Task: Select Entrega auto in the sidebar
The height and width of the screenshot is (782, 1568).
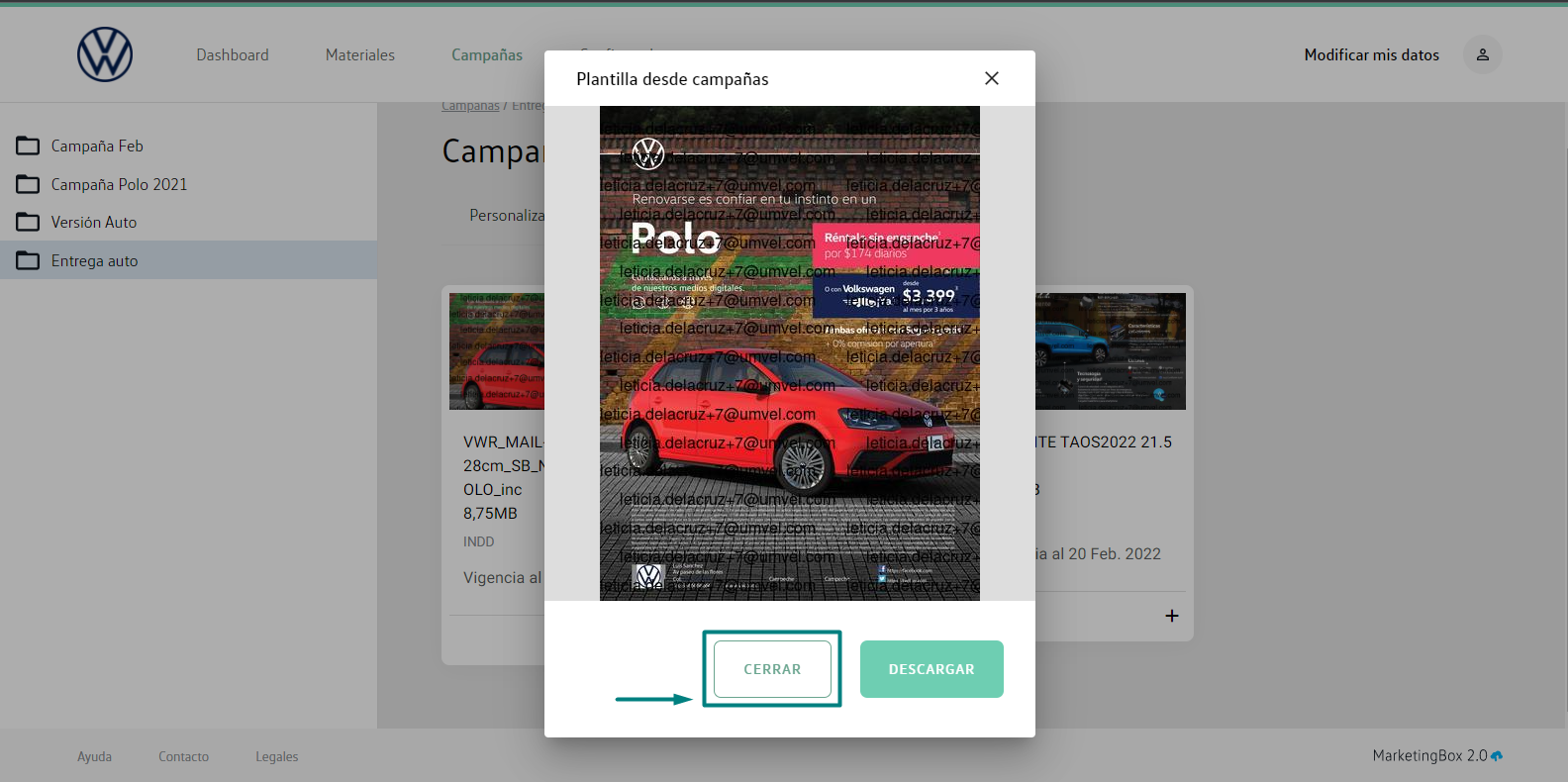Action: point(188,260)
